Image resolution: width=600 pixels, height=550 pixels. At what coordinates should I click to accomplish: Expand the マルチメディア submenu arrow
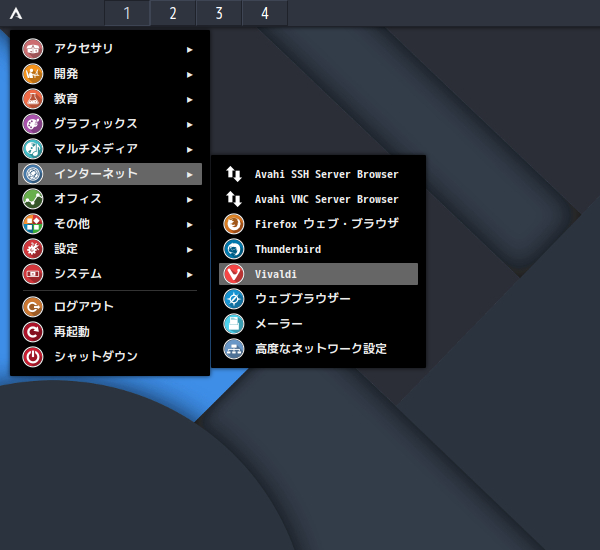(189, 150)
